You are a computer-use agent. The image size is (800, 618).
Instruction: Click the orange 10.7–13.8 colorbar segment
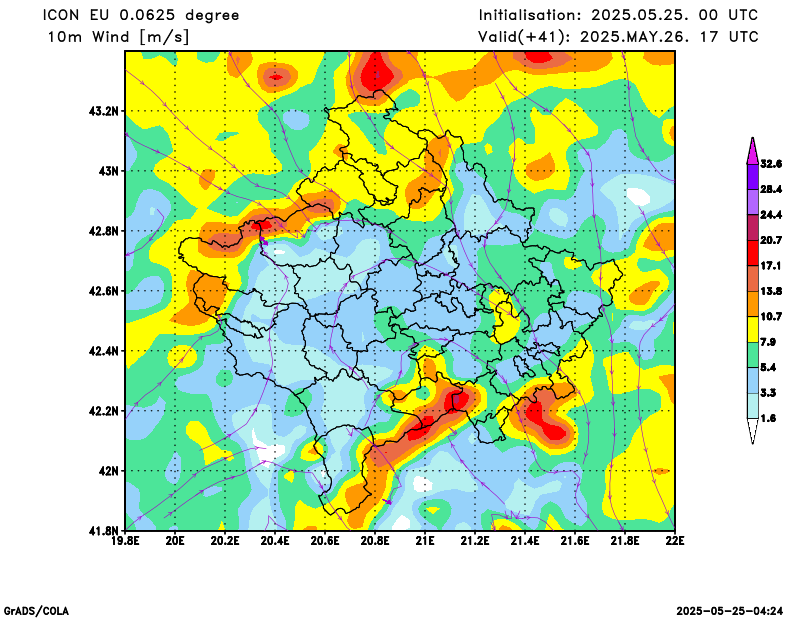coord(753,304)
